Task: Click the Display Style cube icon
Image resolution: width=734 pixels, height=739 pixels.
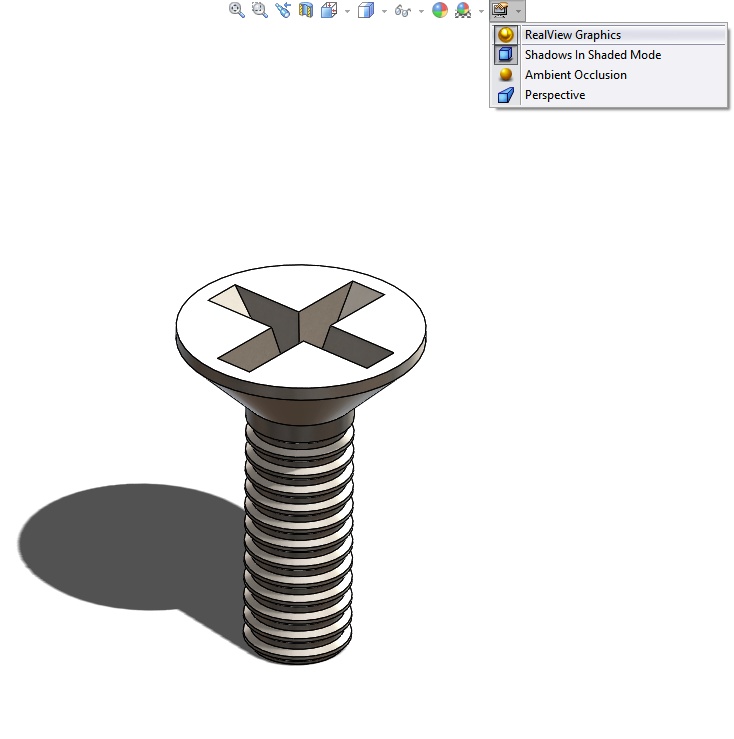Action: point(366,10)
